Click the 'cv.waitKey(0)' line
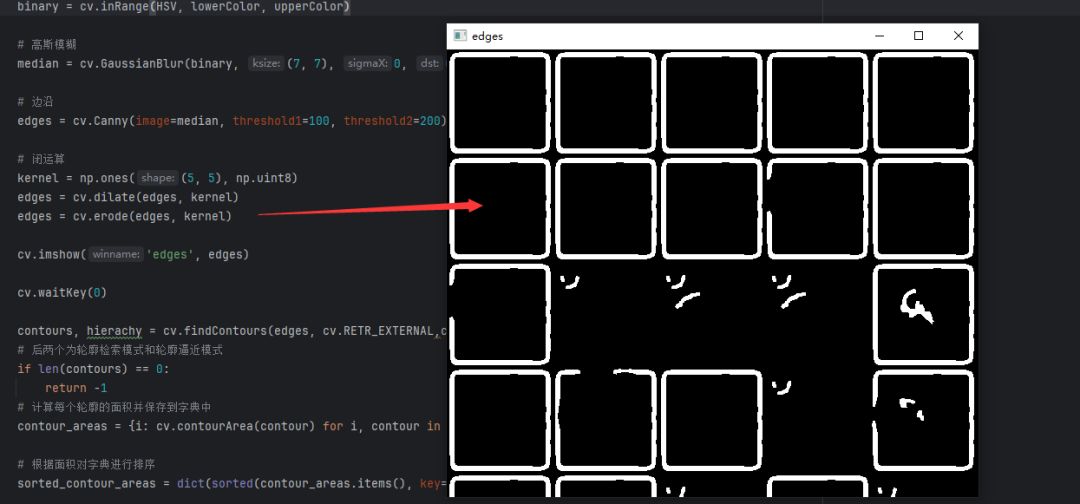Viewport: 1080px width, 504px height. tap(62, 293)
